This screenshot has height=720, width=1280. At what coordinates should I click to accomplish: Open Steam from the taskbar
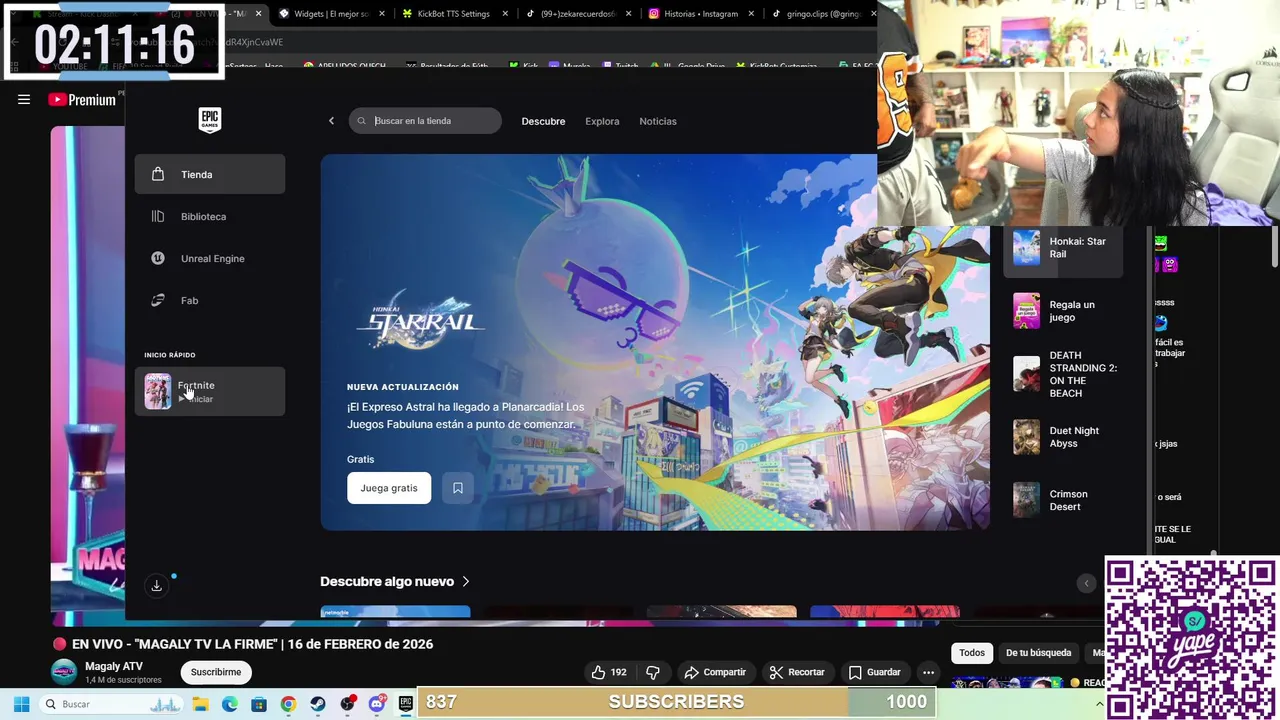click(x=318, y=704)
